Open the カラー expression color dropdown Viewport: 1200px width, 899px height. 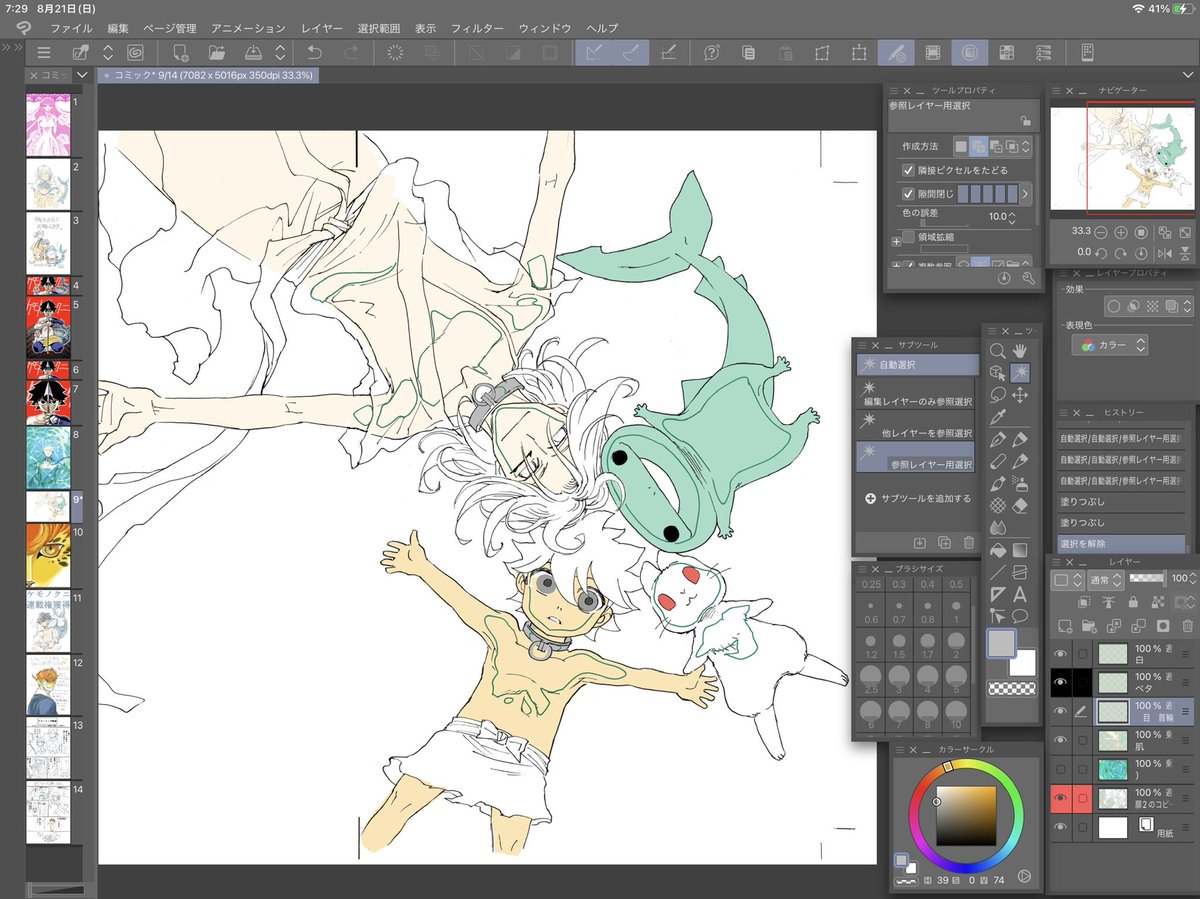tap(1110, 345)
